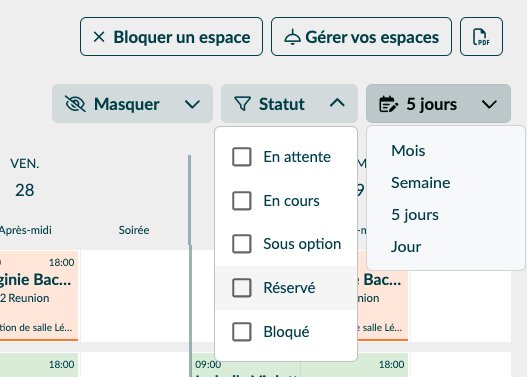Collapse the Statut dropdown arrow
This screenshot has height=377, width=527.
pos(337,103)
